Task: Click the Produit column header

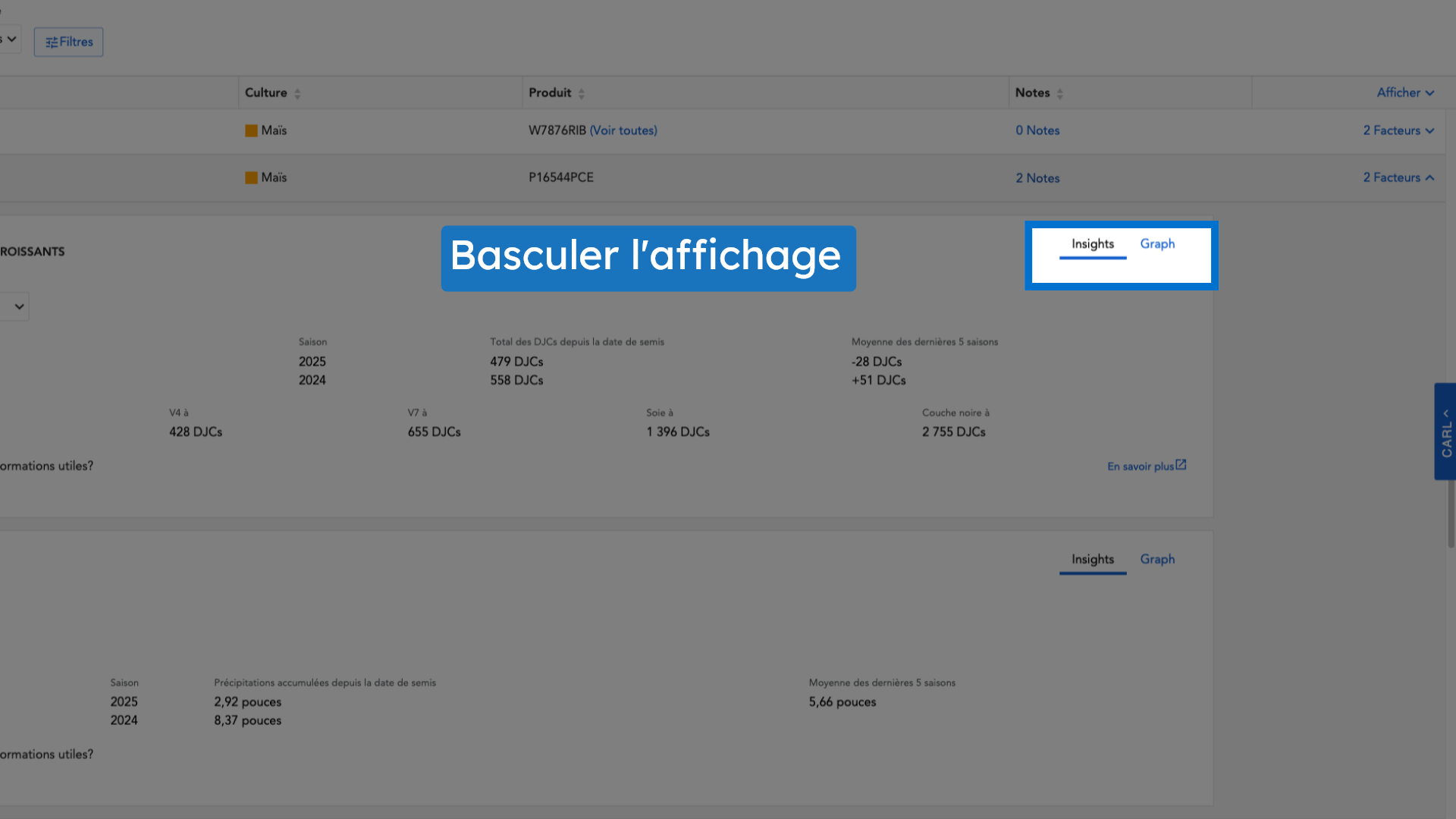Action: [765, 93]
